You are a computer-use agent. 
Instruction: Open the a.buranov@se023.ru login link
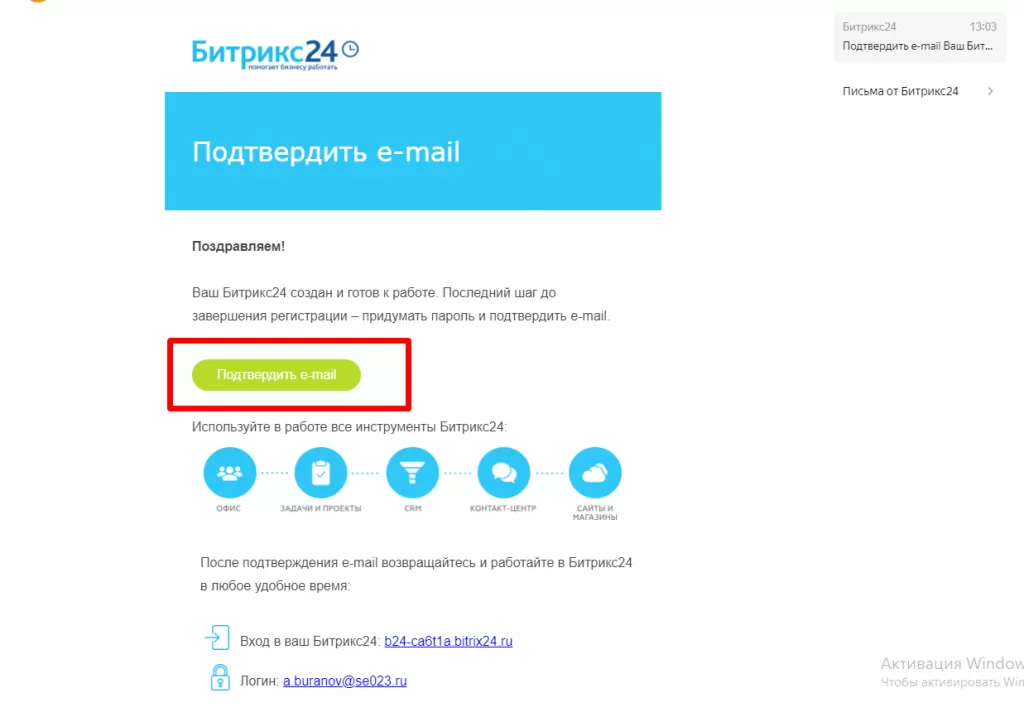(345, 680)
